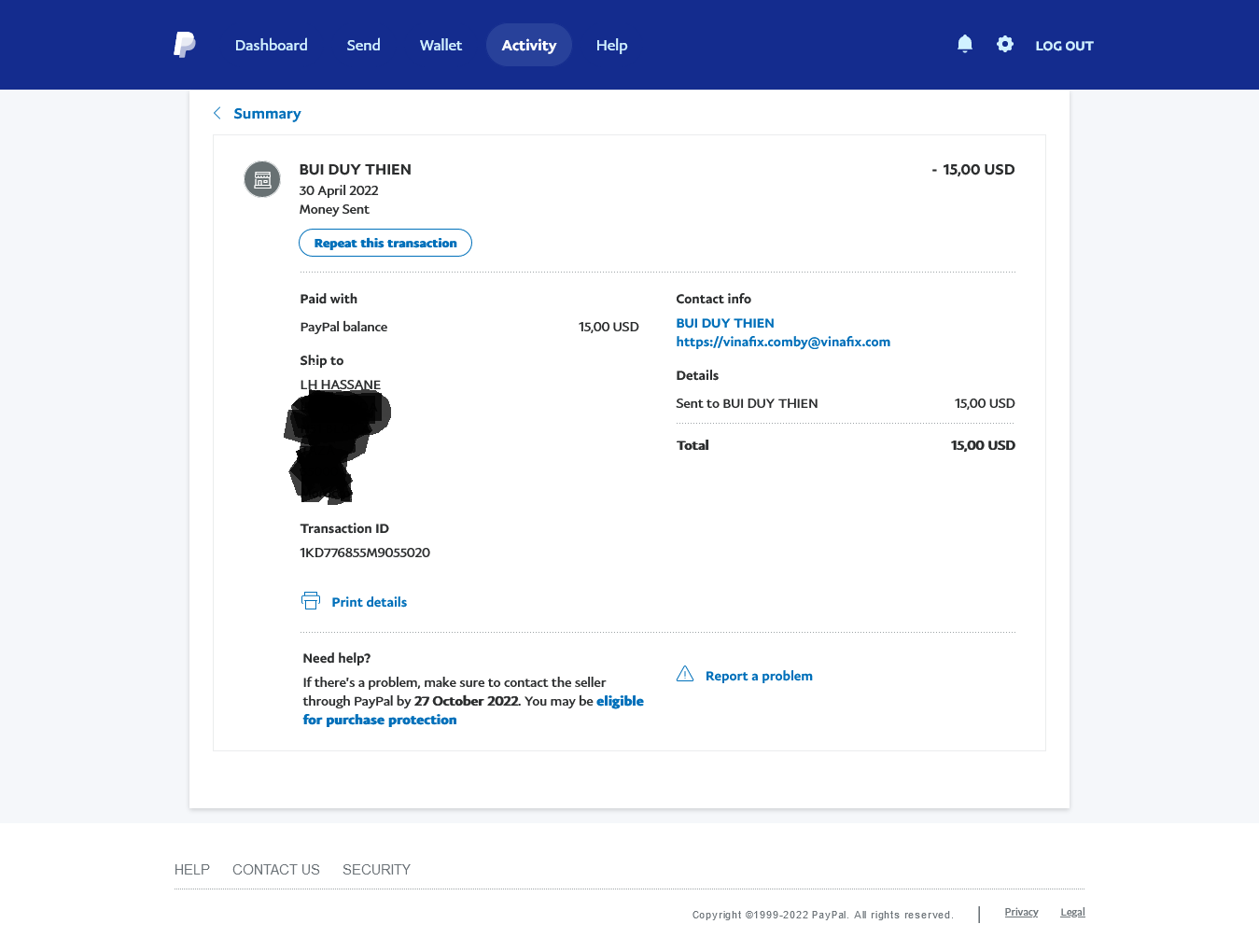Click the Total 15,00 USD amount

coord(983,445)
